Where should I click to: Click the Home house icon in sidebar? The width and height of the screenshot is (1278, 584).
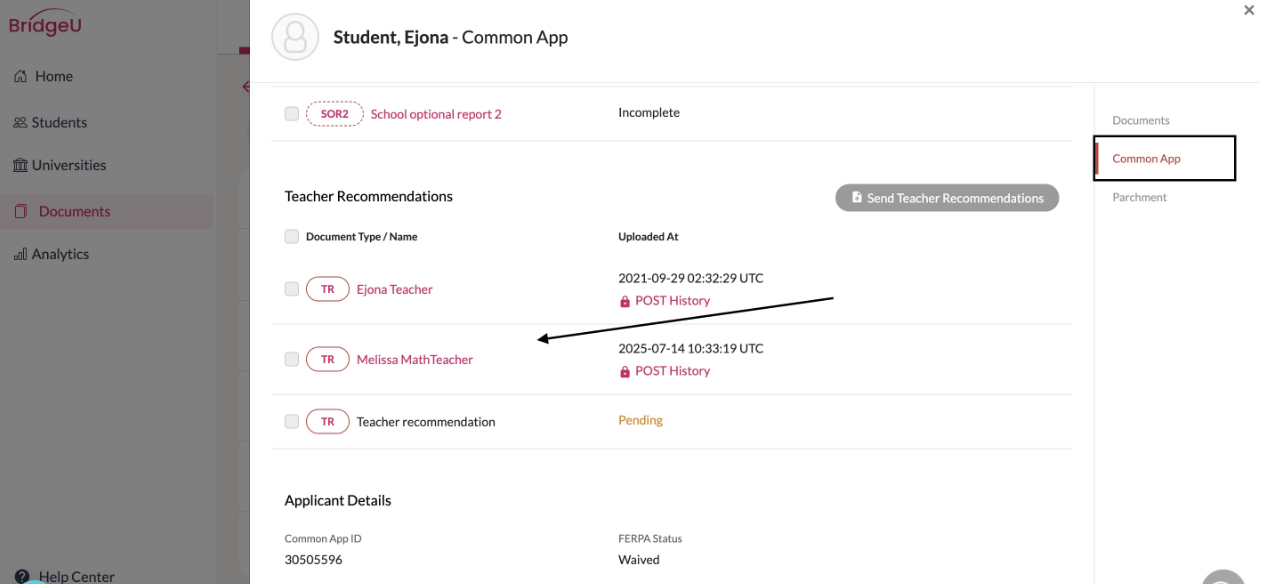tap(20, 76)
